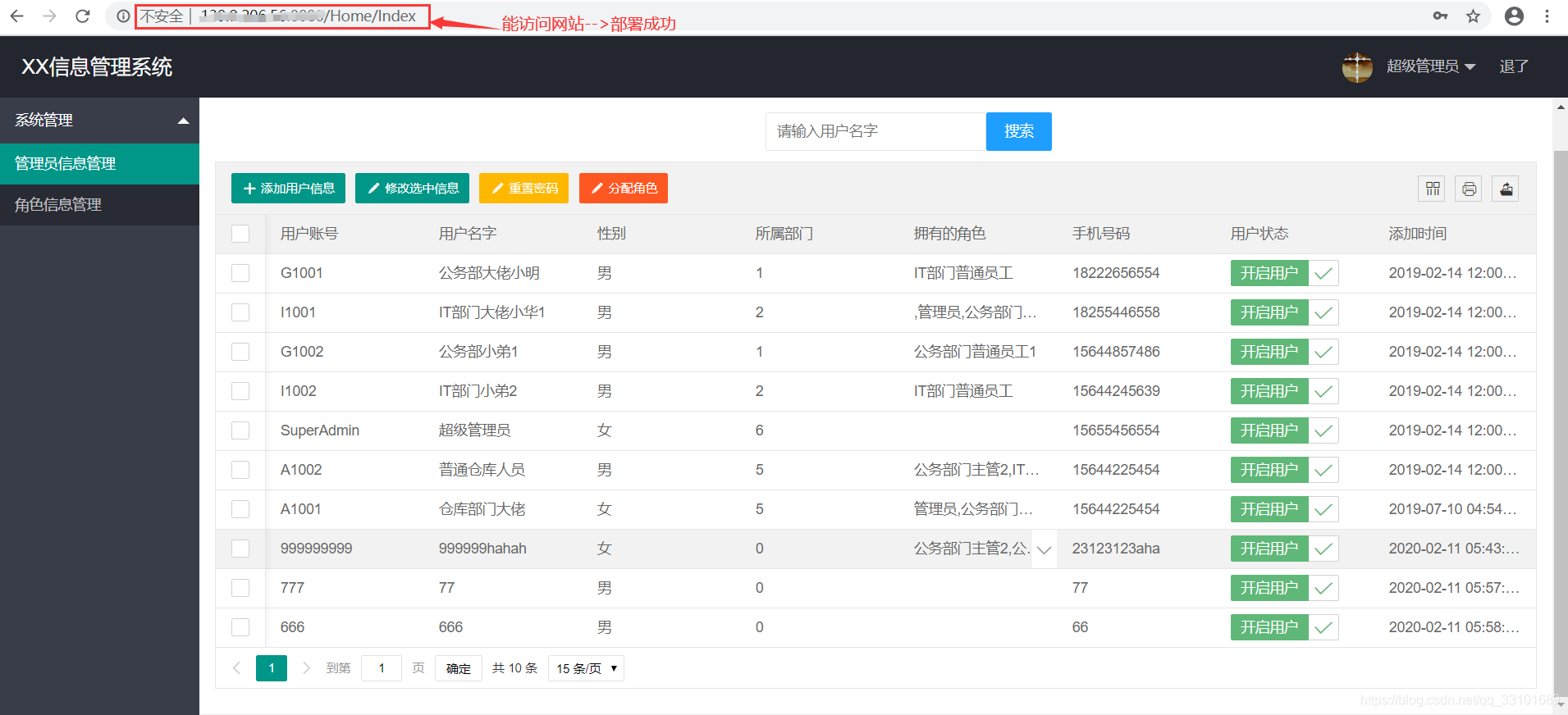Click the browser forward arrow
This screenshot has width=1568, height=715.
click(49, 16)
